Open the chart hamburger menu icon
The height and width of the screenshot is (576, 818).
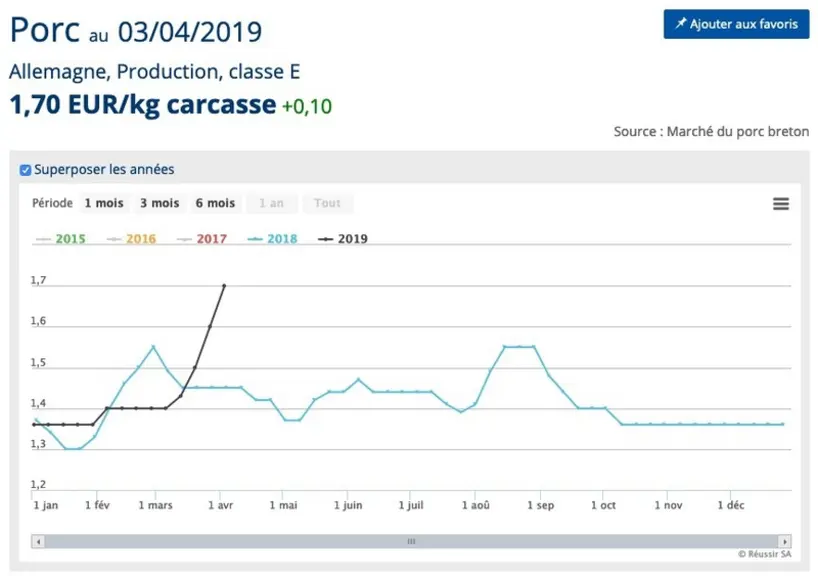tap(780, 203)
